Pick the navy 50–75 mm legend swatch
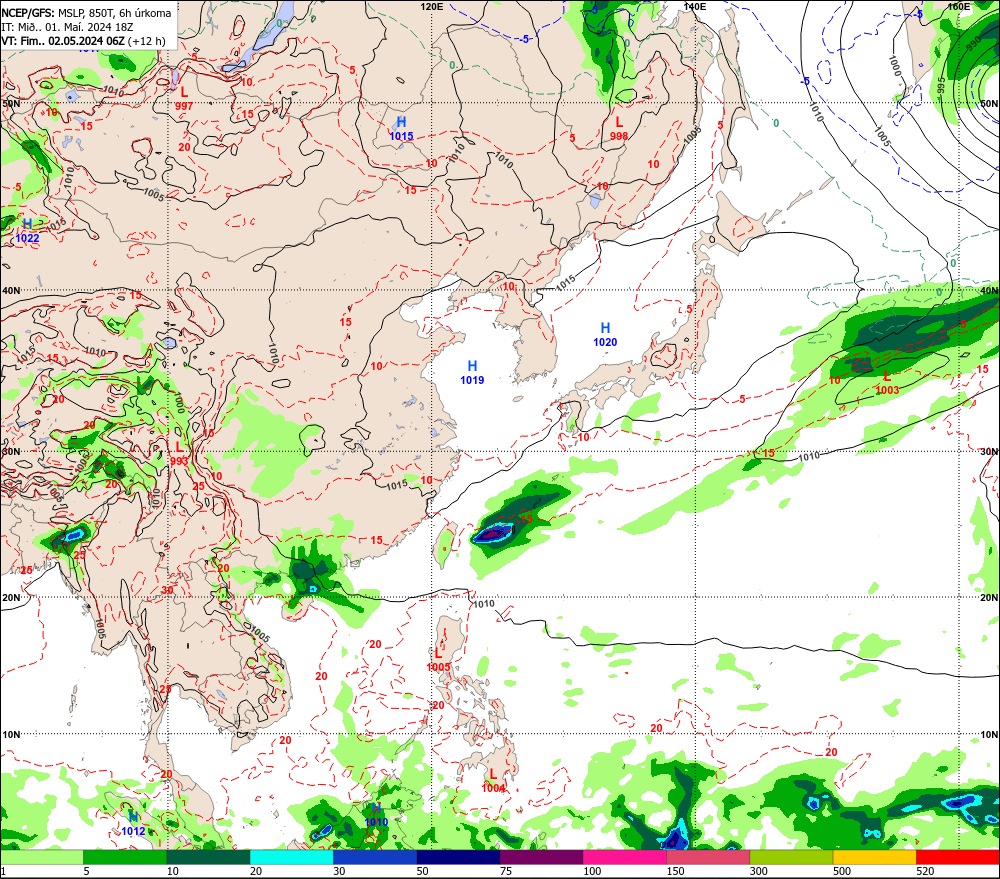The width and height of the screenshot is (1000, 879). (x=459, y=857)
